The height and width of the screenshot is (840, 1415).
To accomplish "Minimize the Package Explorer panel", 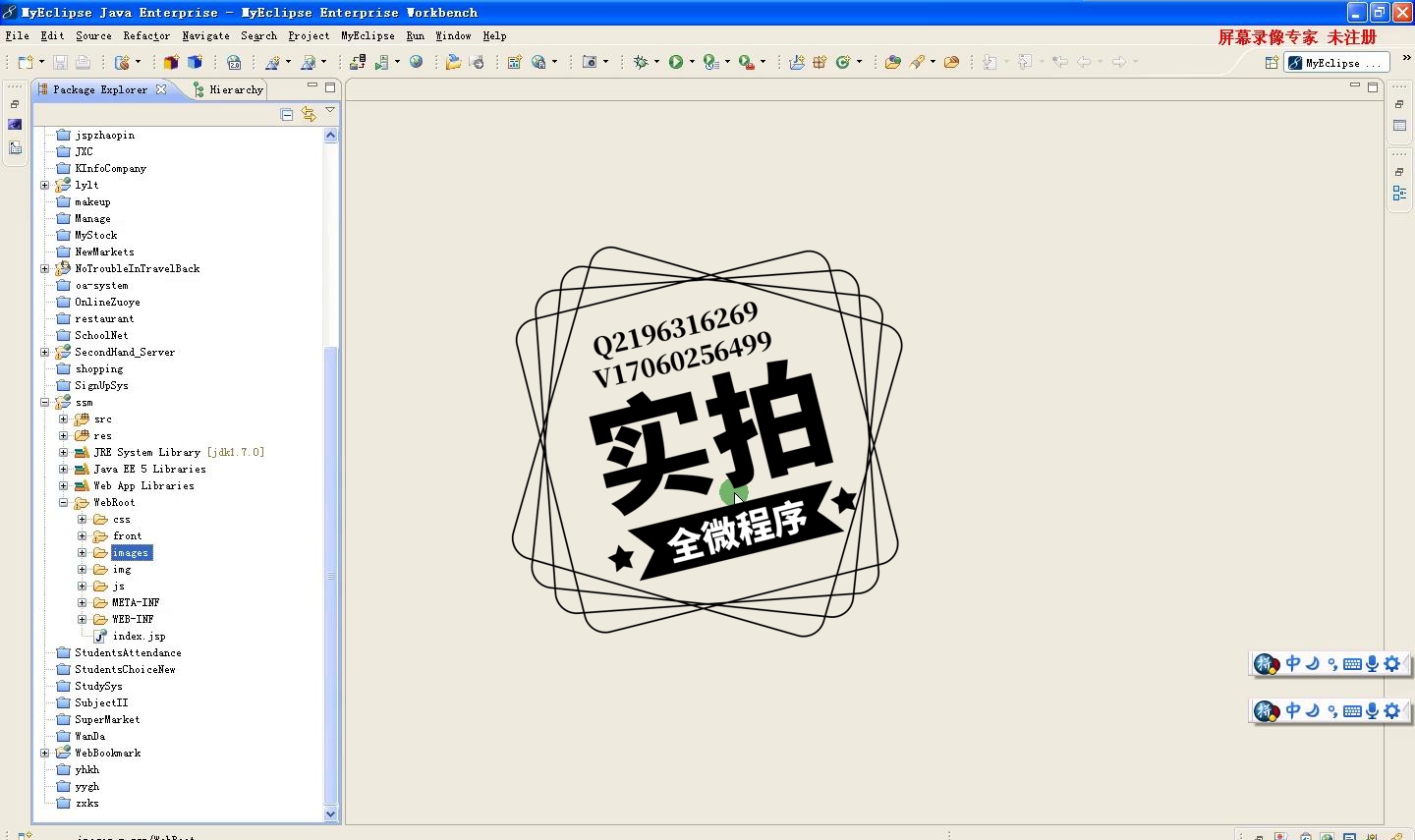I will tap(311, 86).
